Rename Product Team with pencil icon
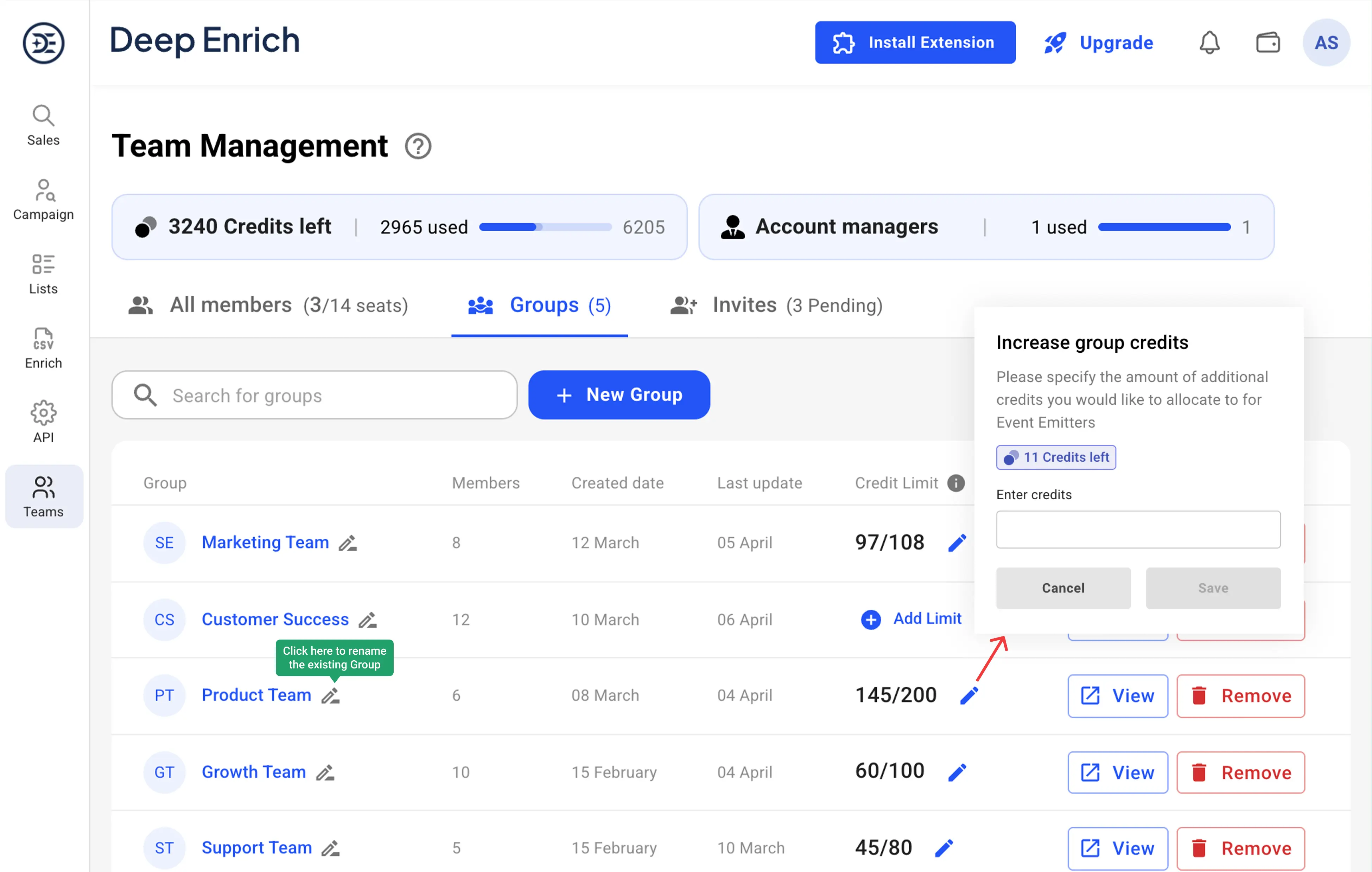This screenshot has width=1372, height=872. tap(330, 695)
